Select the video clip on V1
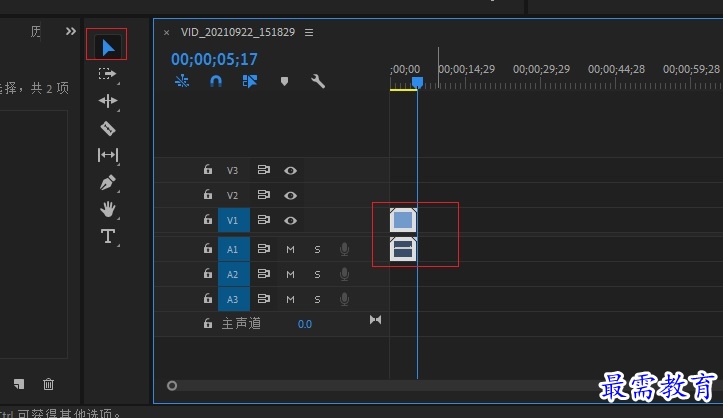 tap(403, 220)
